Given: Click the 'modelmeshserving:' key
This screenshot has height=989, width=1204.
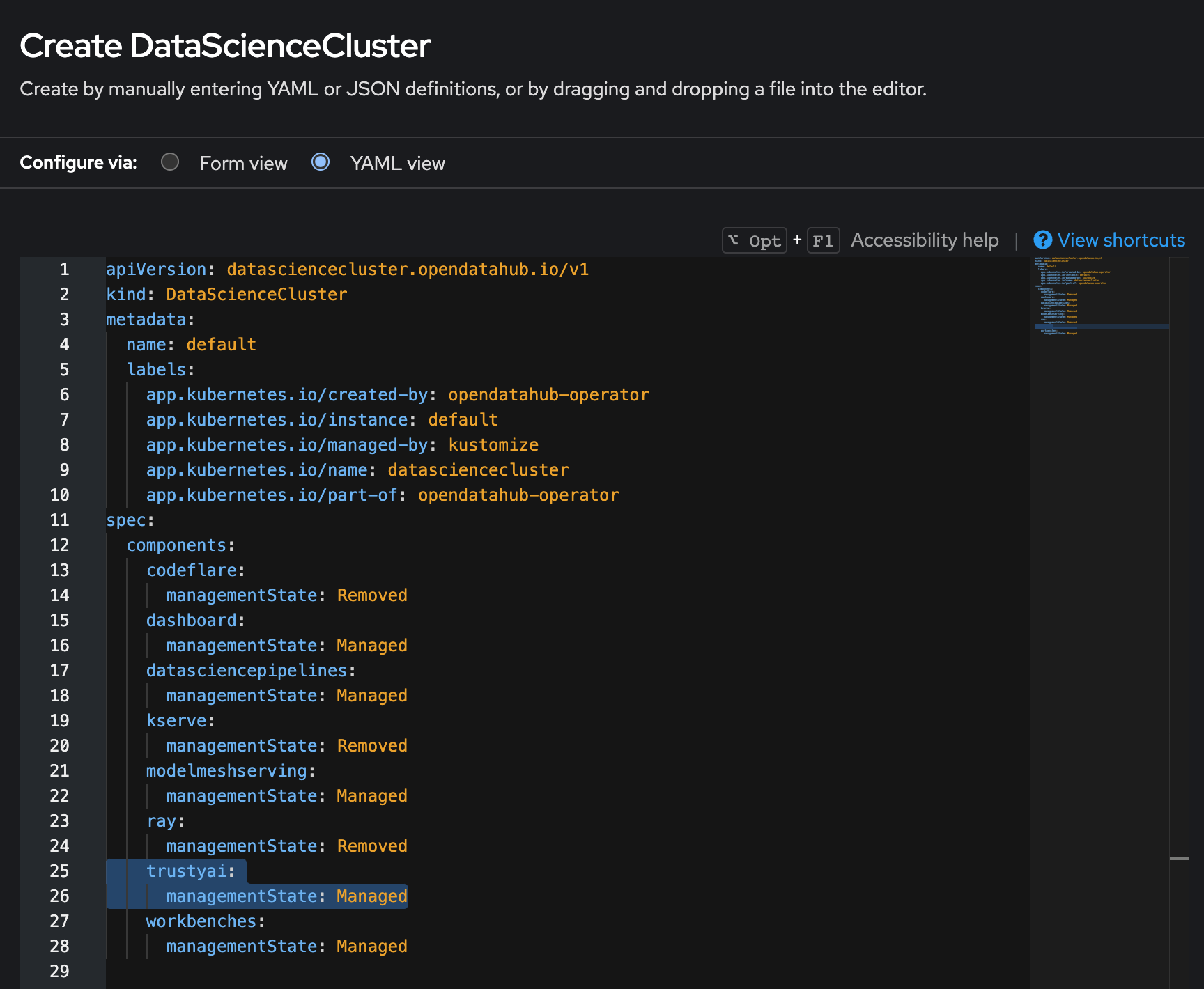Looking at the screenshot, I should tap(231, 771).
